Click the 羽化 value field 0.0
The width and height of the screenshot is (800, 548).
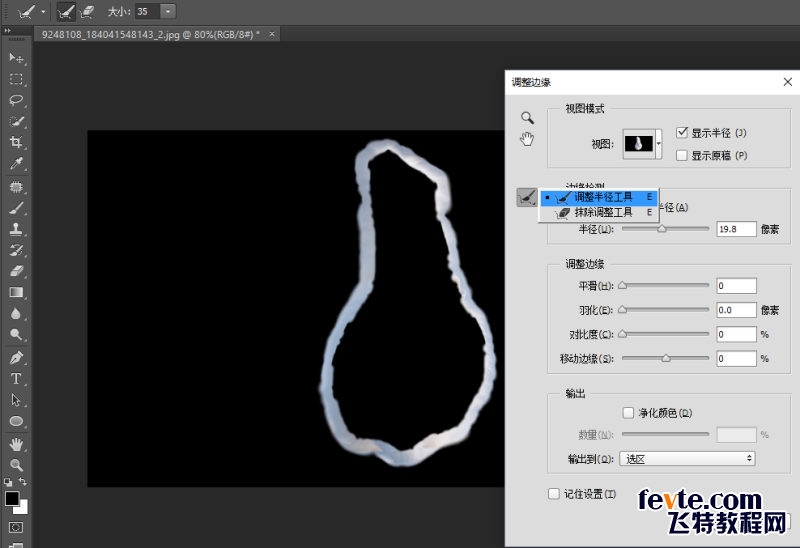click(736, 310)
